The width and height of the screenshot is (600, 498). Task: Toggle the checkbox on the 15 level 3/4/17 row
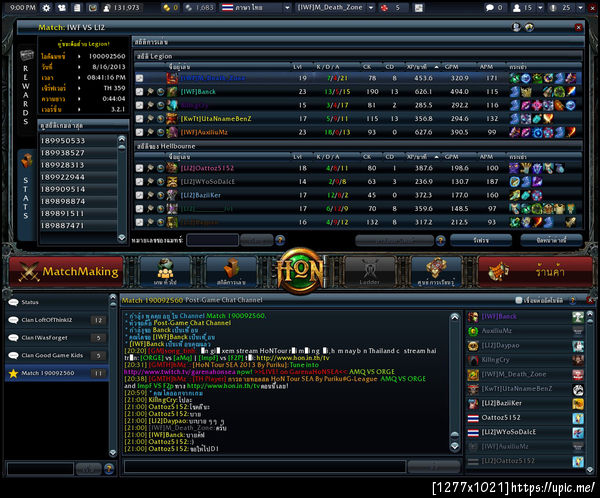pyautogui.click(x=140, y=105)
